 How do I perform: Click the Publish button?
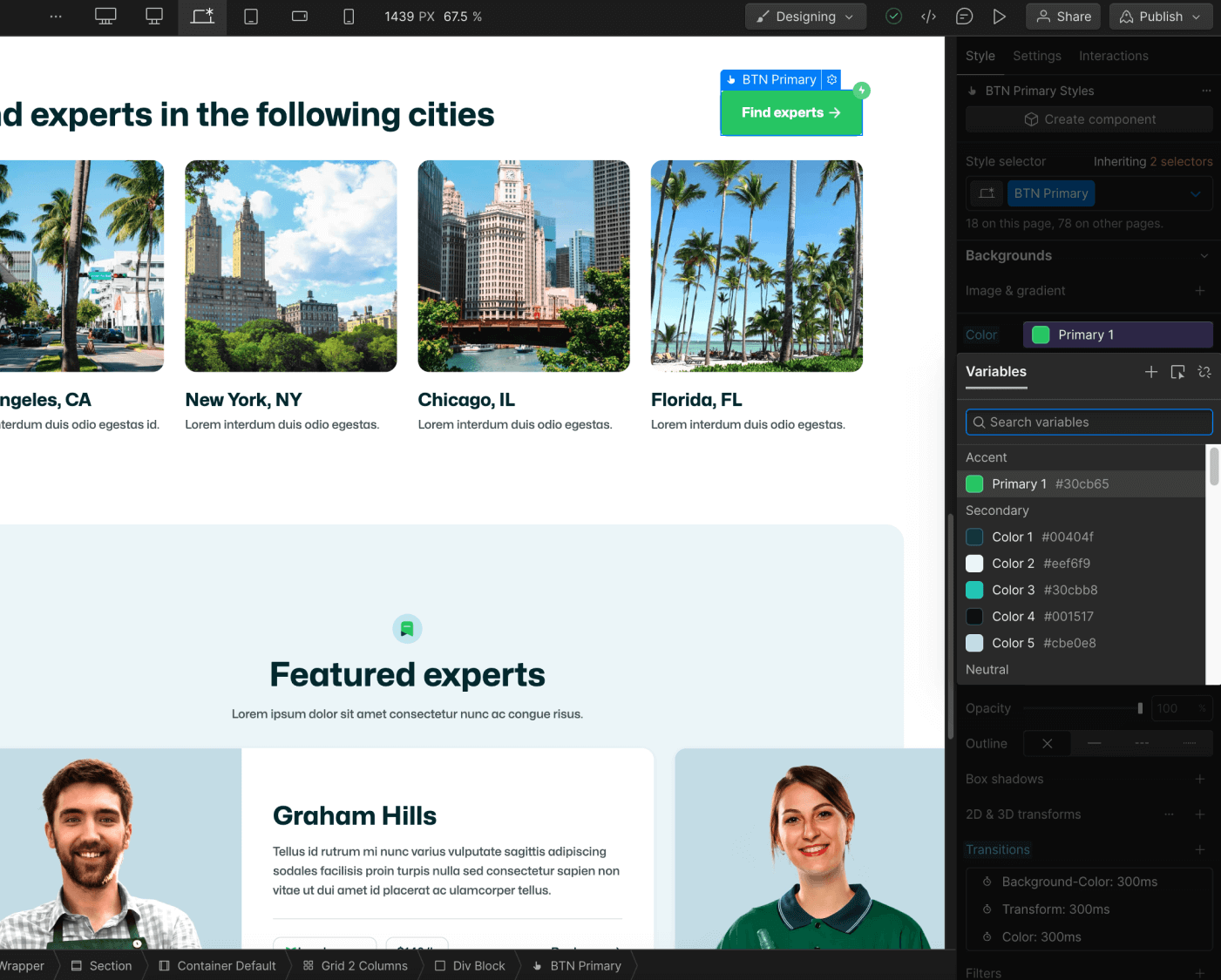[x=1161, y=17]
